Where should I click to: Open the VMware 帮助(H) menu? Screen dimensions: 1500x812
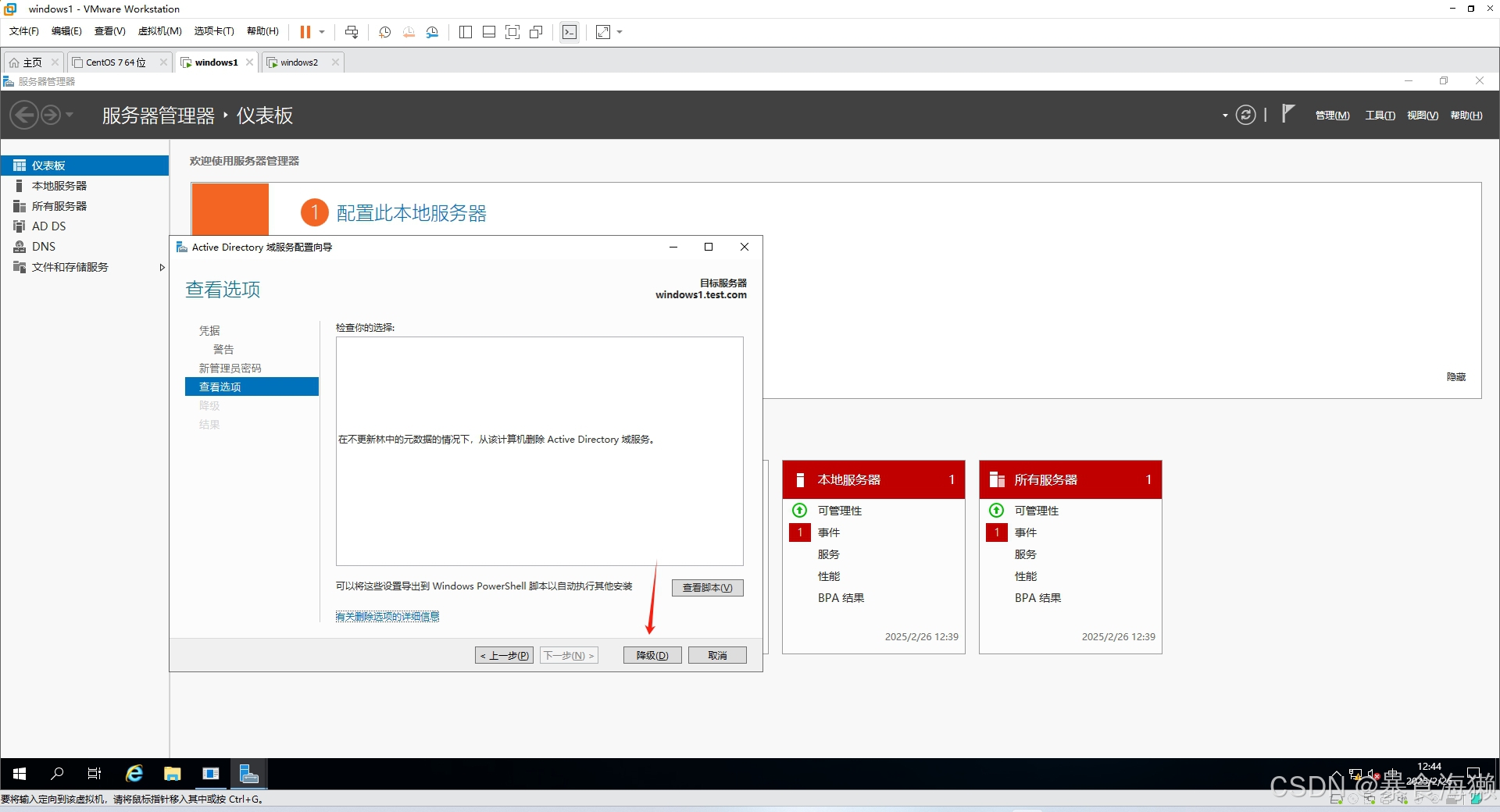(262, 31)
